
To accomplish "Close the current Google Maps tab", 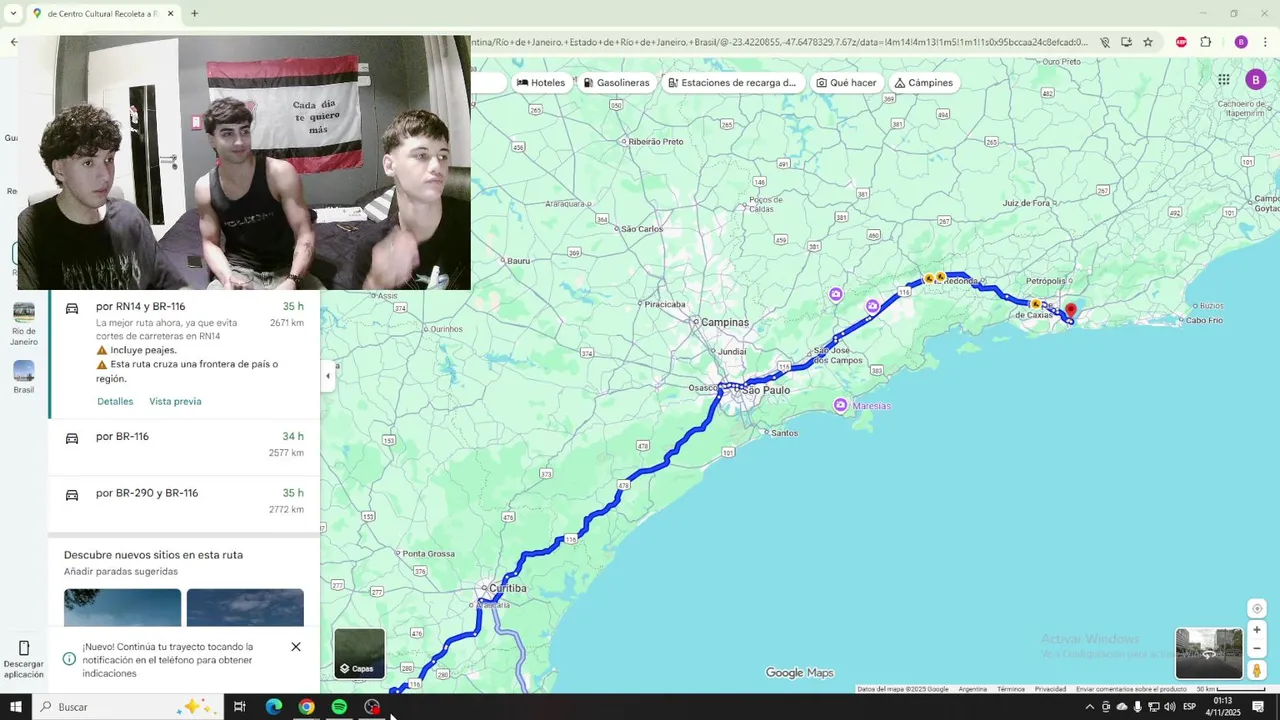I will click(170, 14).
